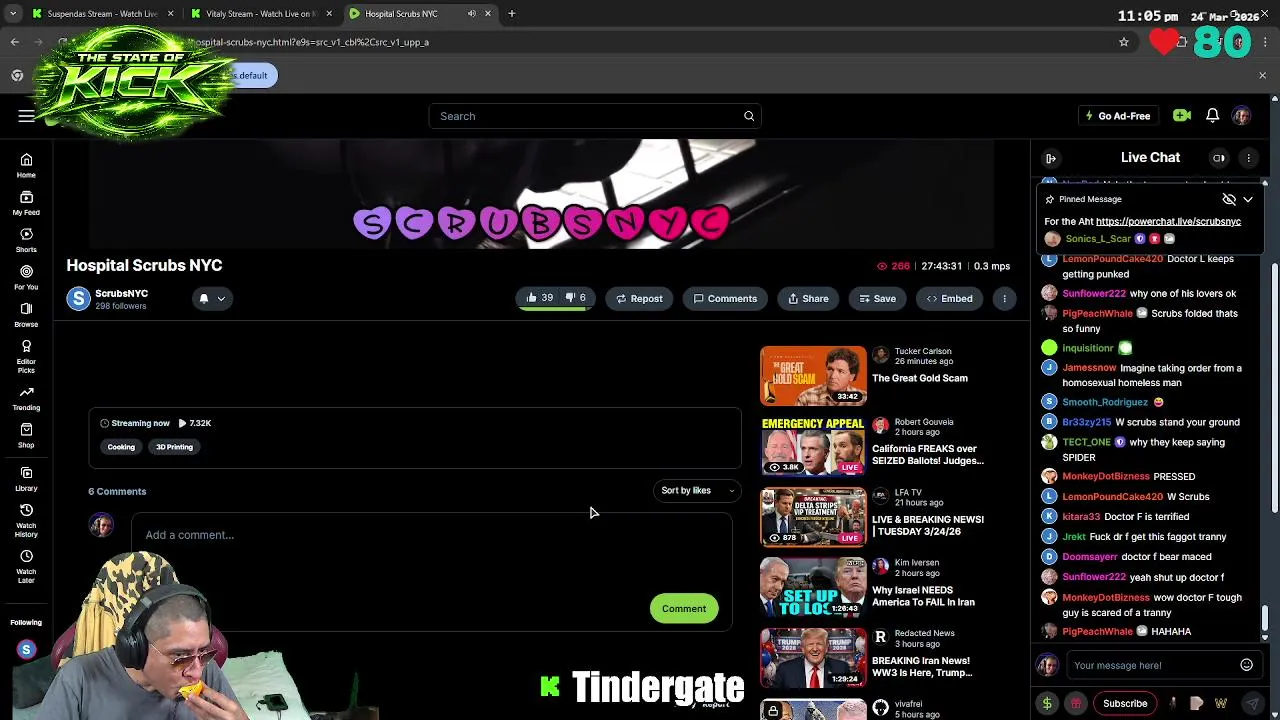Click the green dollar rant icon

(x=1047, y=703)
